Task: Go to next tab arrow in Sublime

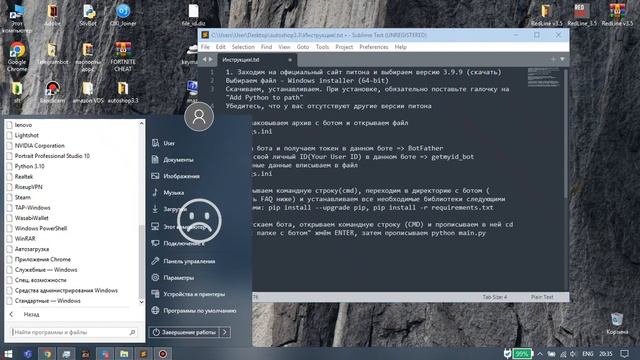Action: [211, 60]
